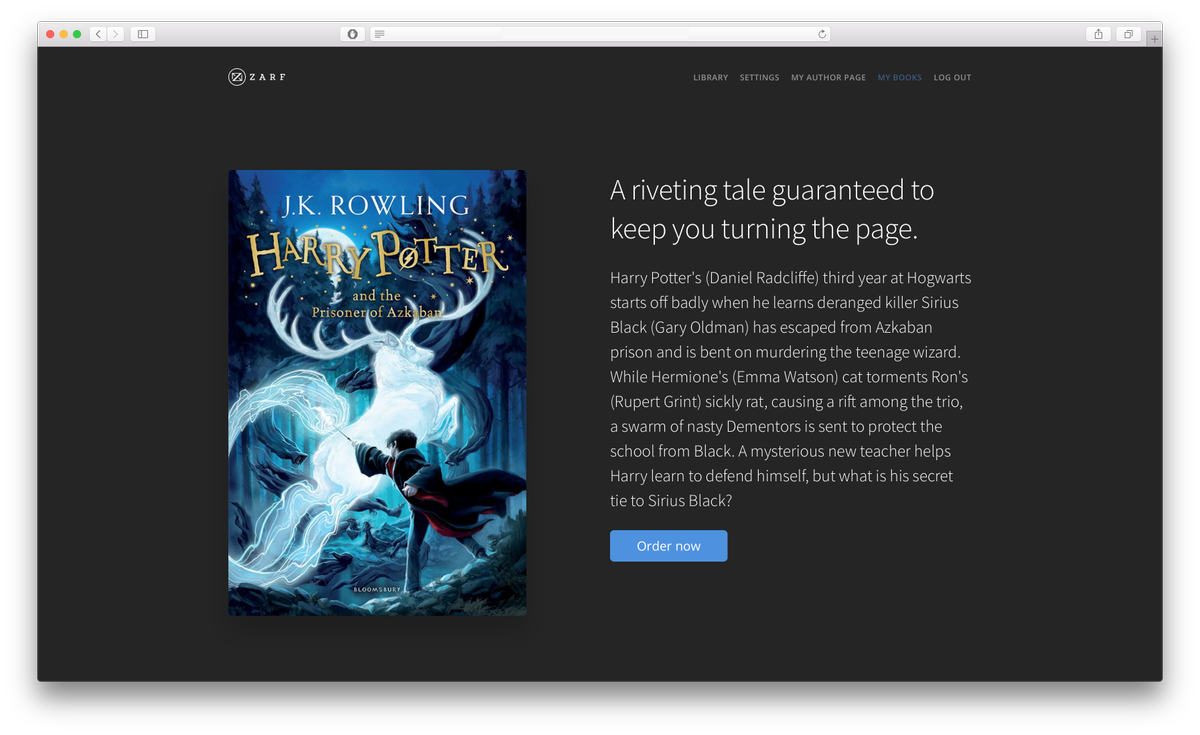Image resolution: width=1200 pixels, height=735 pixels.
Task: Open Reader view icon in address bar
Action: pyautogui.click(x=379, y=34)
